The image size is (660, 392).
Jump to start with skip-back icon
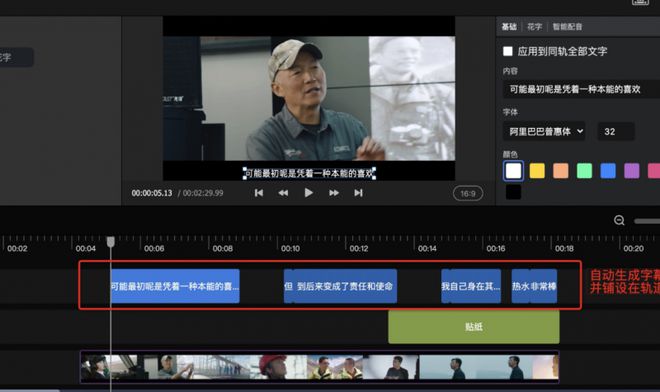click(259, 193)
